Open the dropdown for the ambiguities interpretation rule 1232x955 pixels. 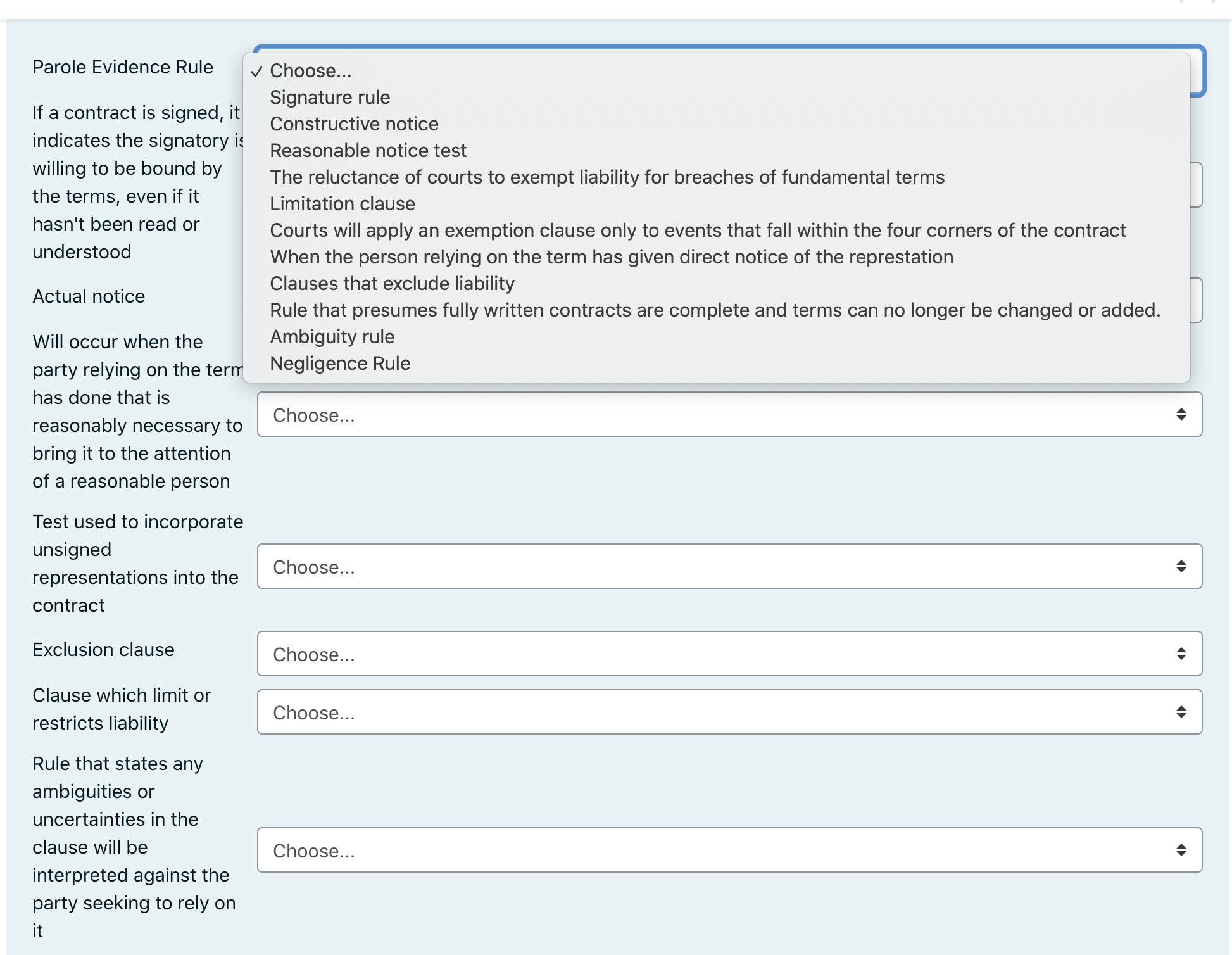tap(728, 850)
